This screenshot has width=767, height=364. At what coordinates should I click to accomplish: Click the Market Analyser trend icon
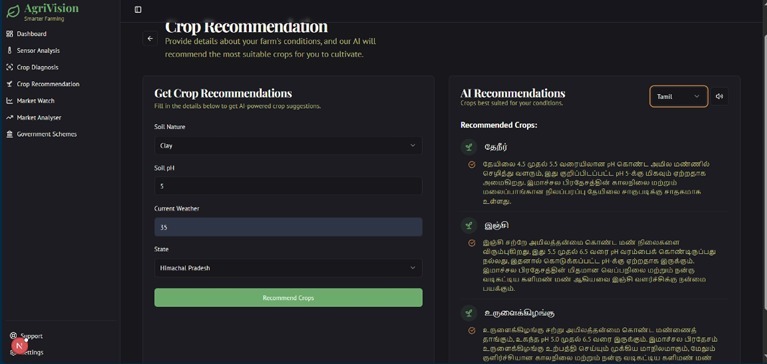[10, 117]
